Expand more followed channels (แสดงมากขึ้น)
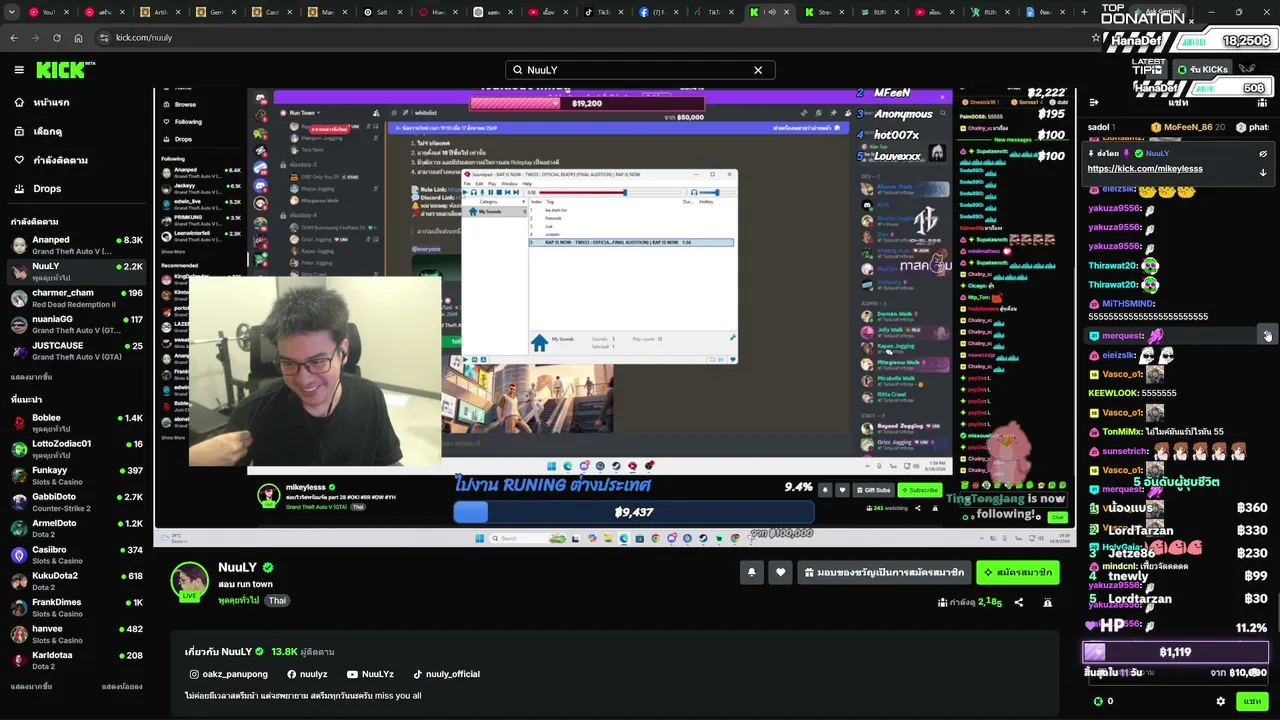Screen dimensions: 1280x720 pos(31,377)
